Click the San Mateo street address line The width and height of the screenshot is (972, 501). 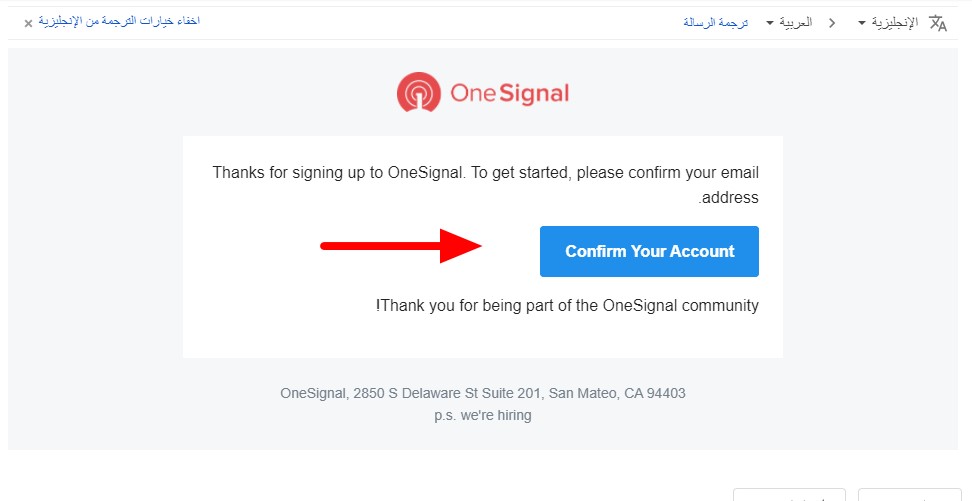(x=483, y=393)
